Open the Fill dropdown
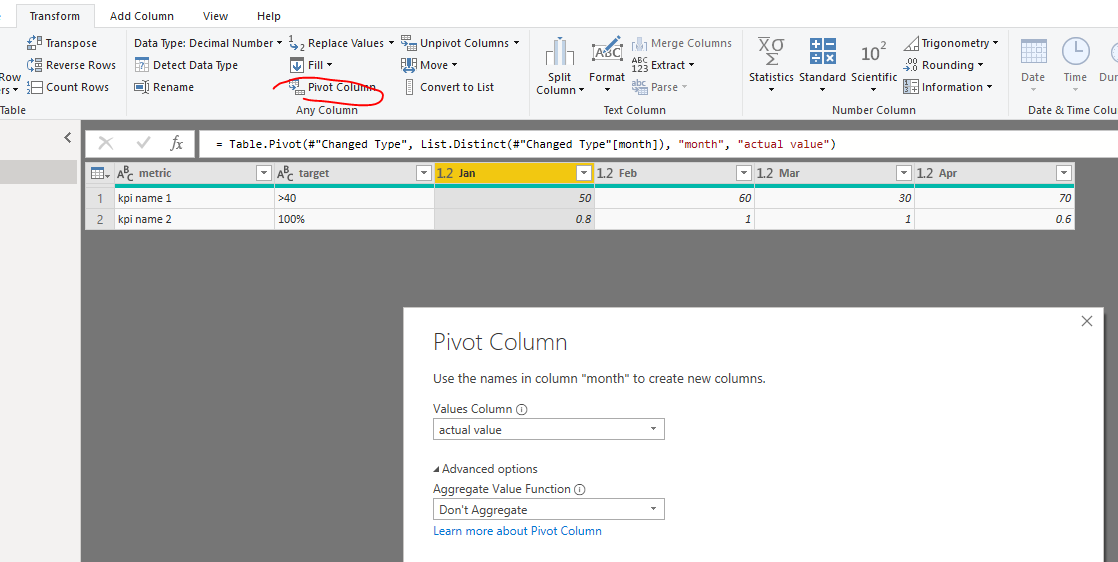The width and height of the screenshot is (1118, 562). [x=310, y=65]
